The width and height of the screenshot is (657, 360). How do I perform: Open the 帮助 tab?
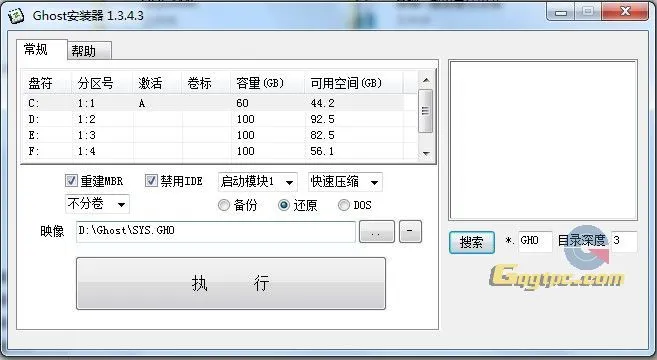(89, 51)
